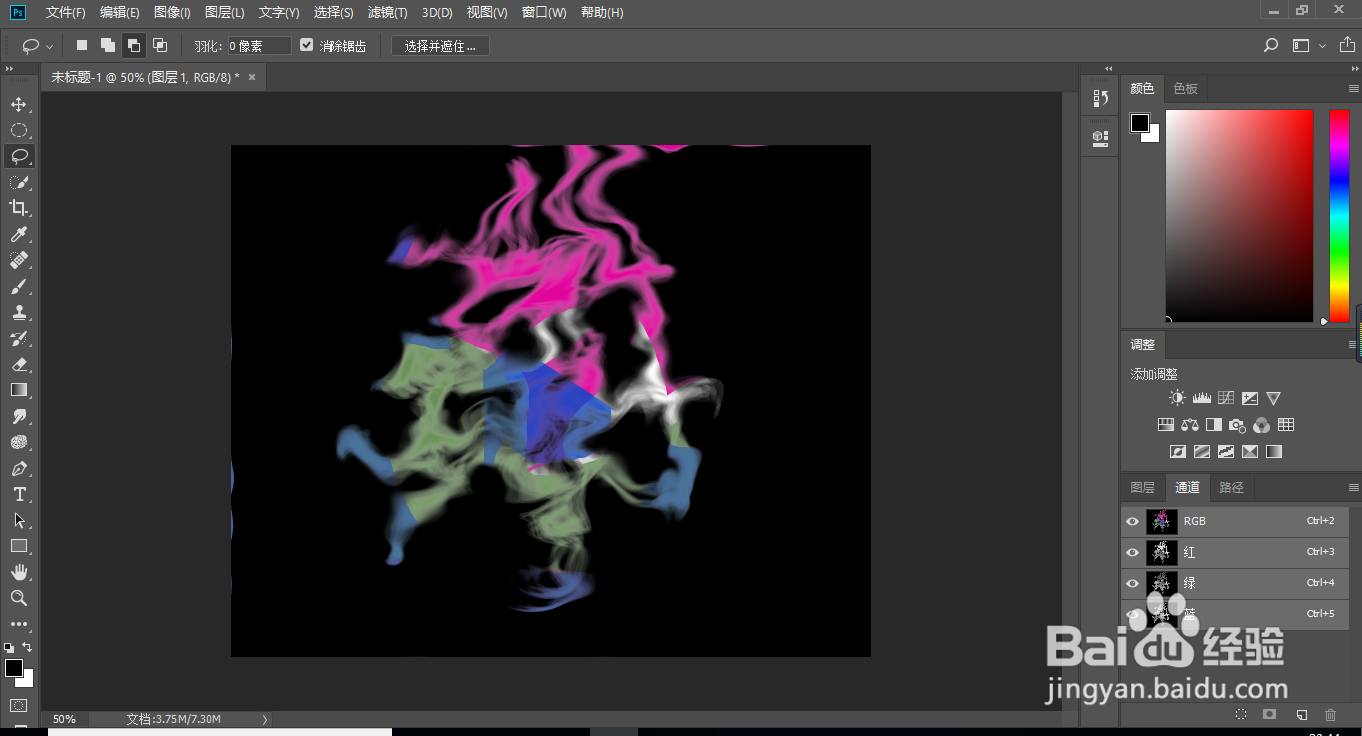
Task: Add Curves adjustment
Action: pos(1225,398)
